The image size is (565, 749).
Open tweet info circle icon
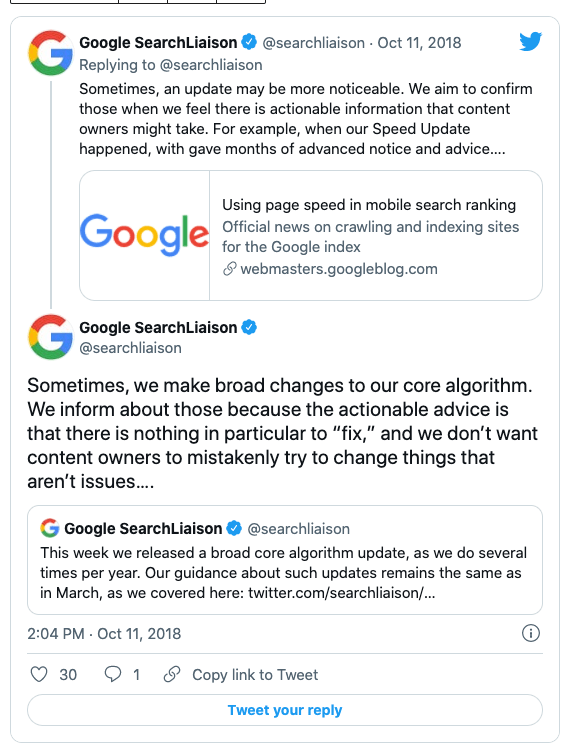tap(531, 633)
